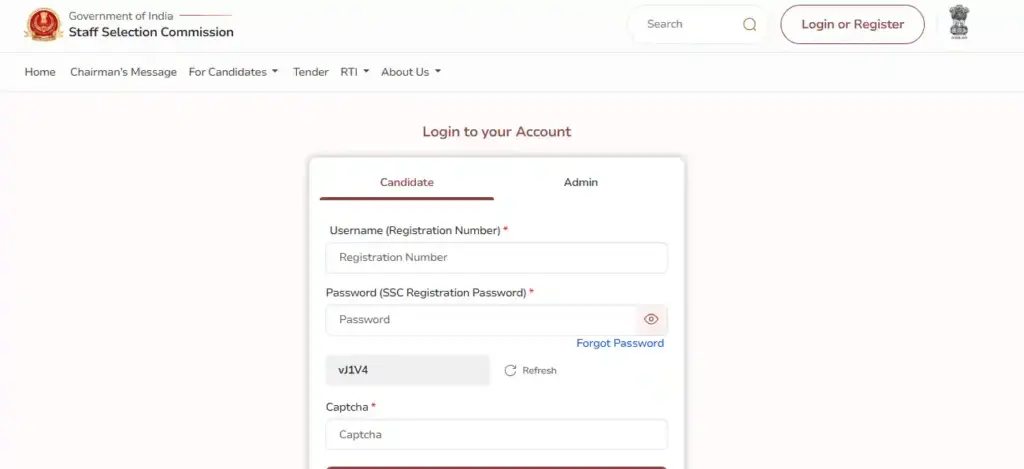The image size is (1024, 469).
Task: Click the Captcha input field
Action: [496, 435]
